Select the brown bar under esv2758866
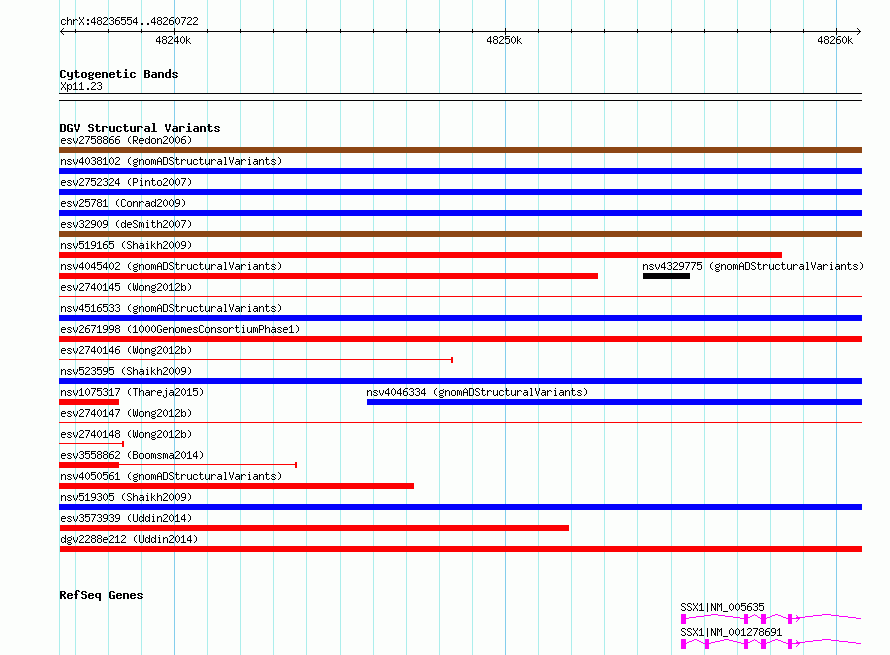This screenshot has height=655, width=890. point(460,150)
